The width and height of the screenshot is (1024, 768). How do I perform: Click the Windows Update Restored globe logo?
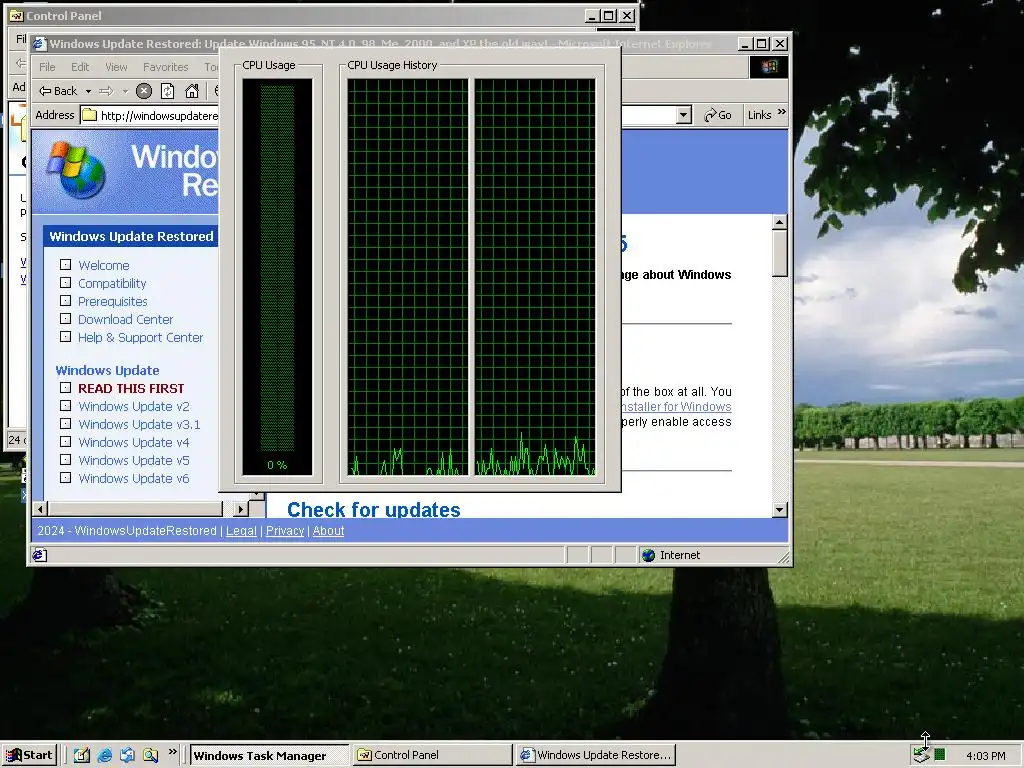click(76, 170)
